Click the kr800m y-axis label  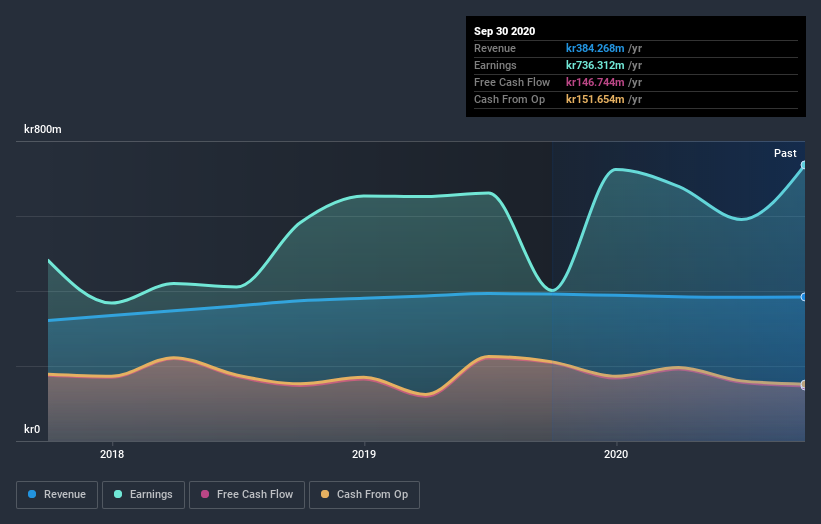[42, 129]
